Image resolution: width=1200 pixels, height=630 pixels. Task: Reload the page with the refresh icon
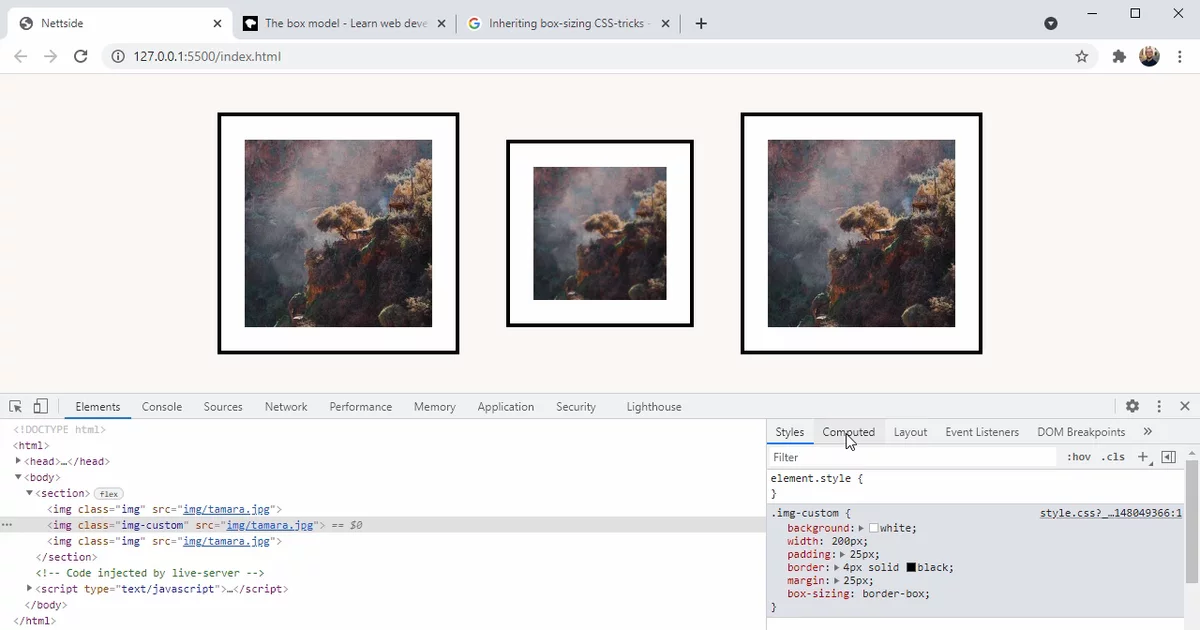click(81, 56)
